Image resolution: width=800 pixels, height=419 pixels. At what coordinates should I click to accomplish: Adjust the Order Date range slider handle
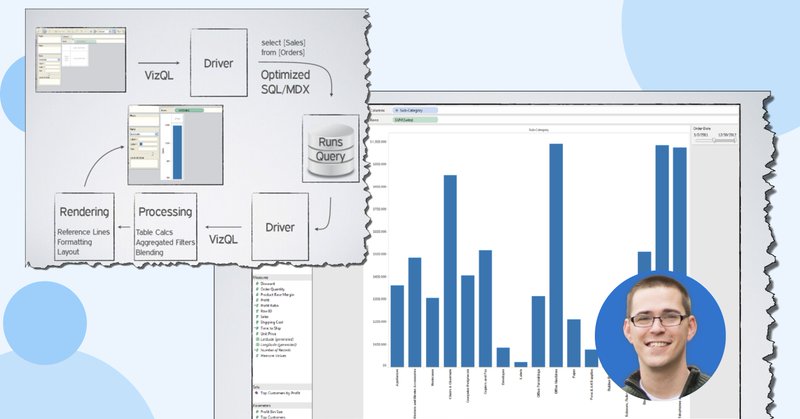pyautogui.click(x=713, y=140)
